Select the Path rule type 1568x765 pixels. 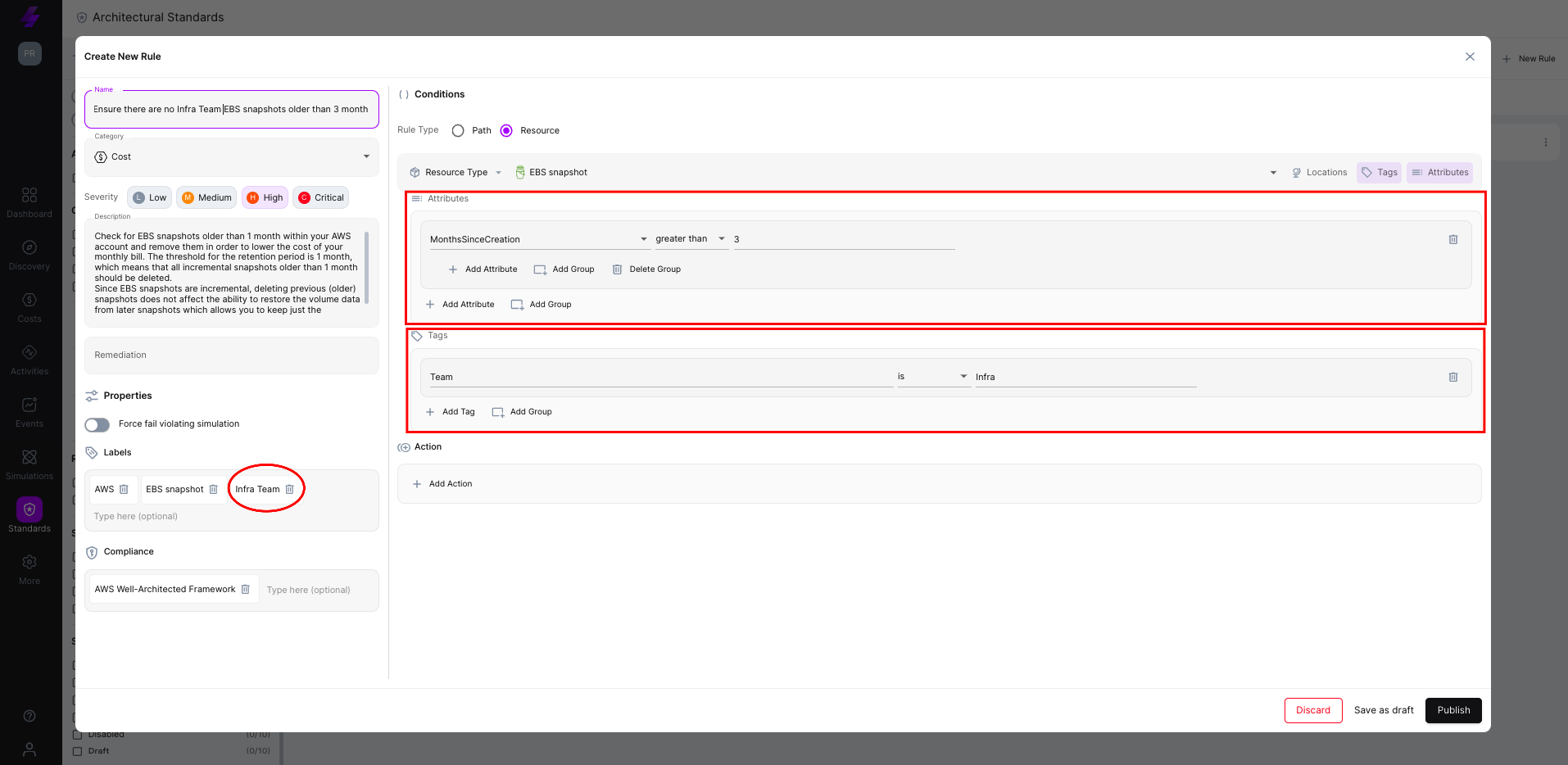tap(457, 130)
